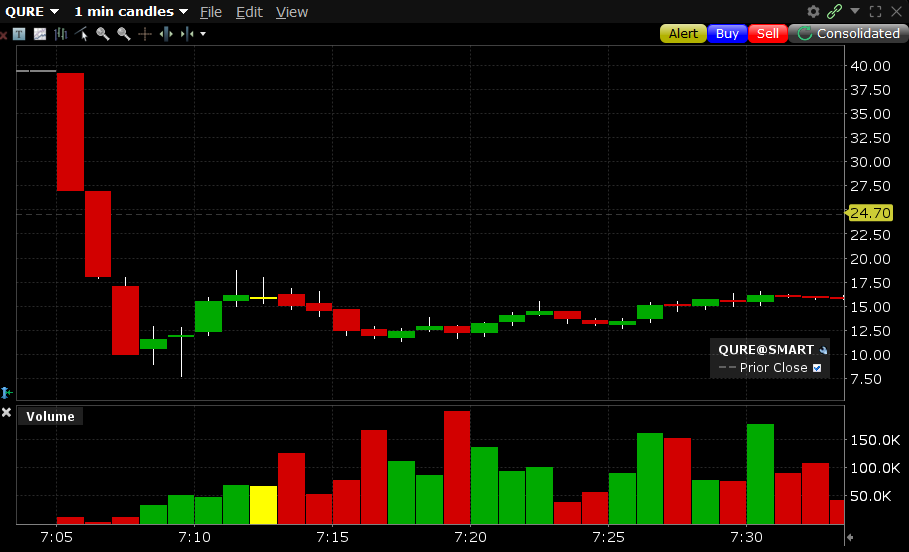The width and height of the screenshot is (909, 552).
Task: Click the blue Buy button
Action: [x=727, y=34]
